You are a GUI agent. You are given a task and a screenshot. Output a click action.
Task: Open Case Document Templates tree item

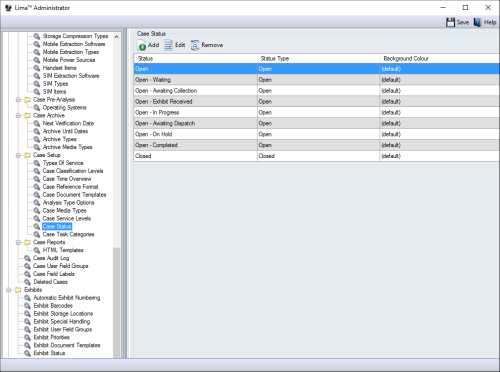[74, 195]
